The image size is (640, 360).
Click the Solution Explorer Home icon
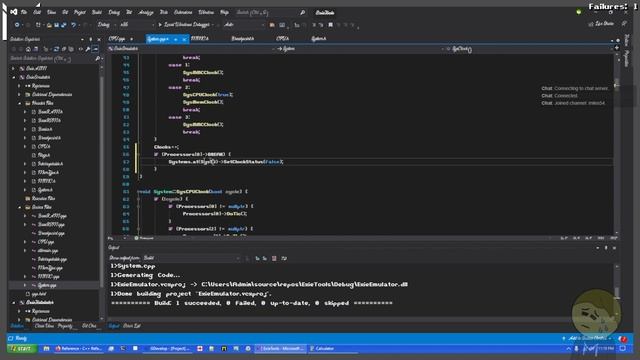pyautogui.click(x=28, y=49)
